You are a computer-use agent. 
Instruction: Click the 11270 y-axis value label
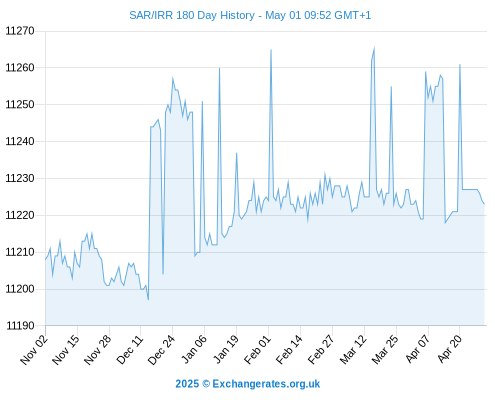coord(20,31)
